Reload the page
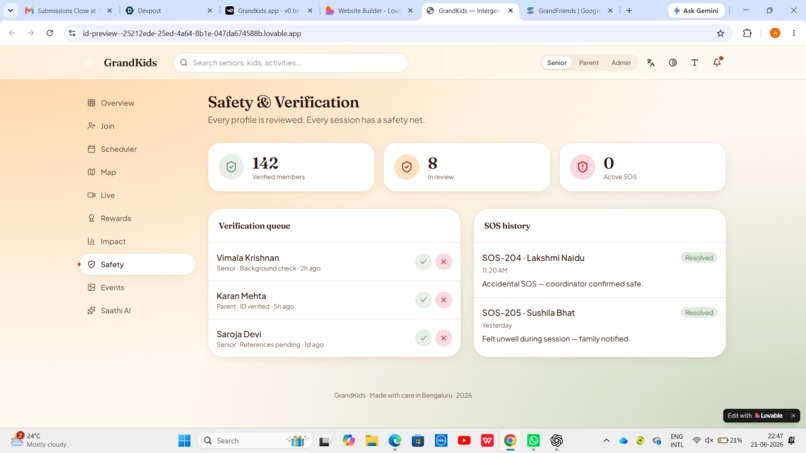 tap(49, 33)
